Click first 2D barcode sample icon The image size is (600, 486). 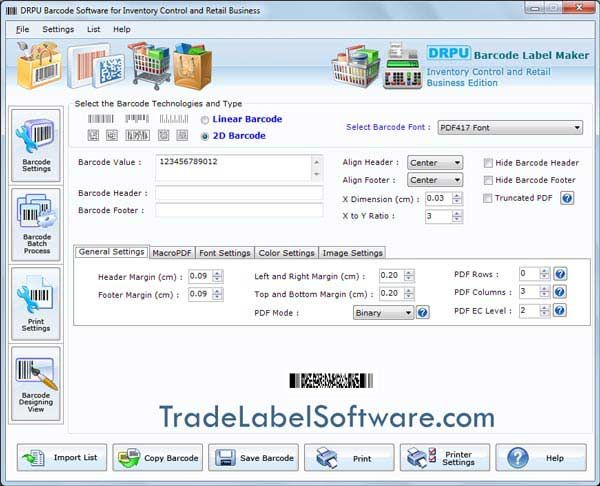coord(93,135)
